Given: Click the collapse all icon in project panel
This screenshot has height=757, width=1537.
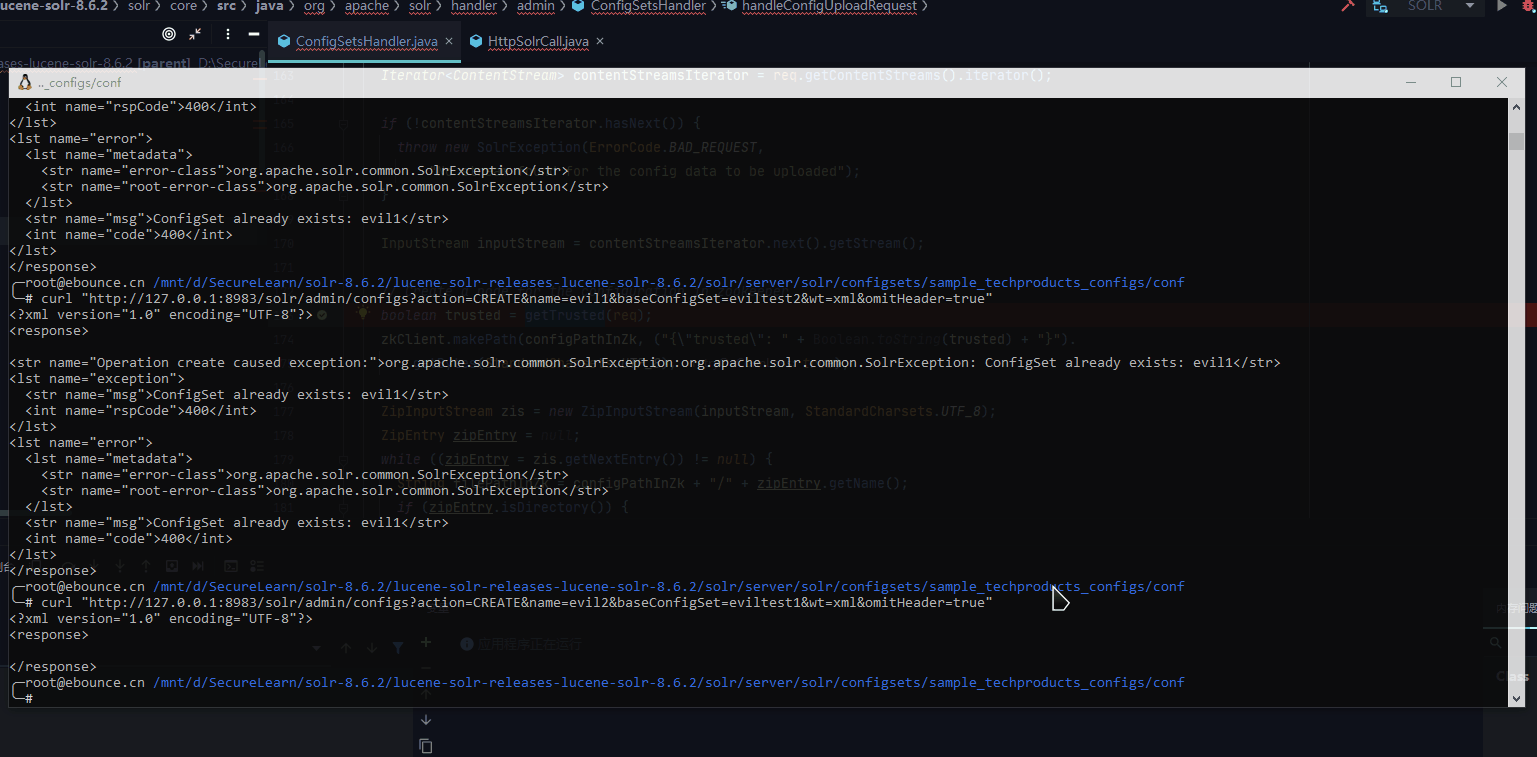Looking at the screenshot, I should (x=196, y=34).
